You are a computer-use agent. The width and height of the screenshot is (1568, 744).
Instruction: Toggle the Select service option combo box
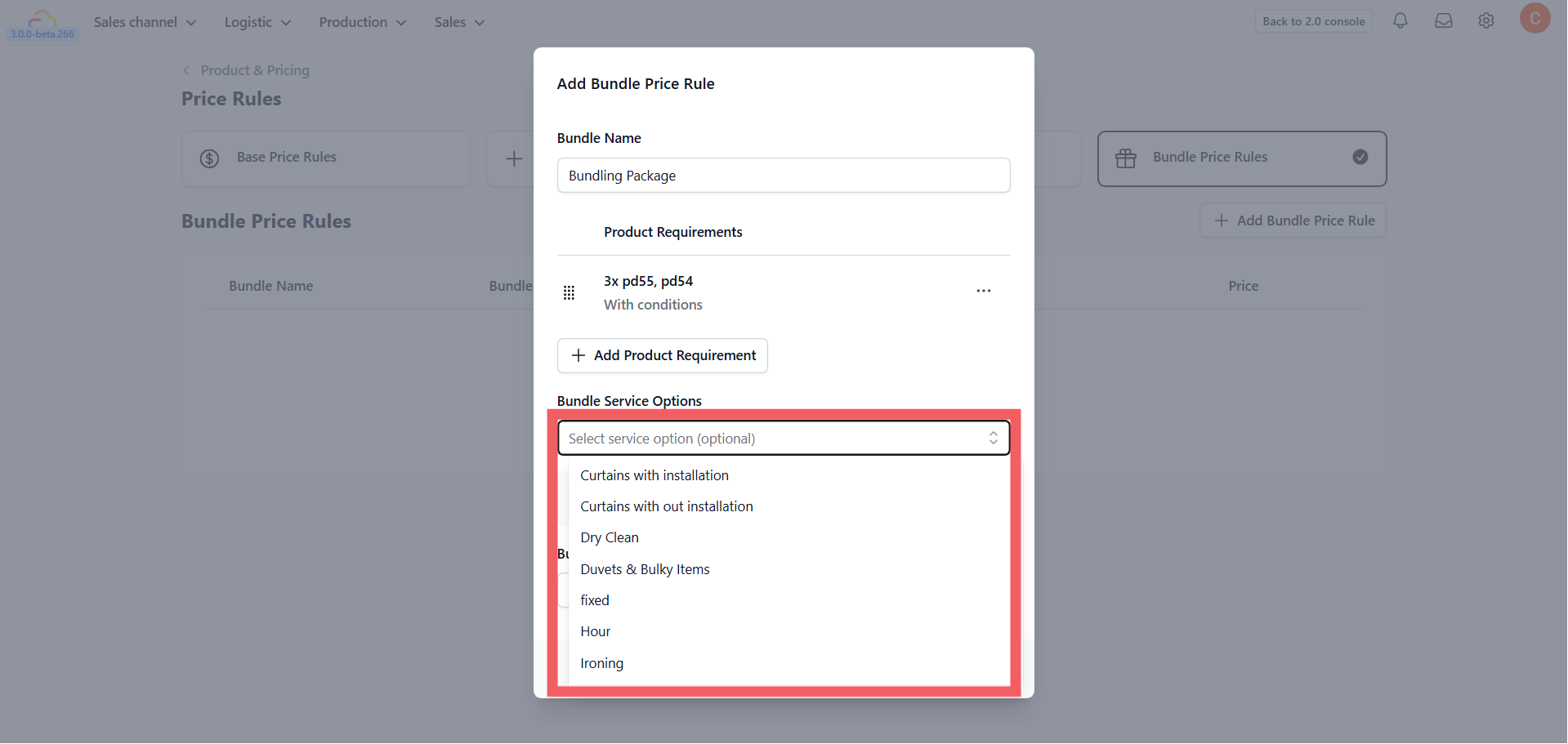[783, 439]
